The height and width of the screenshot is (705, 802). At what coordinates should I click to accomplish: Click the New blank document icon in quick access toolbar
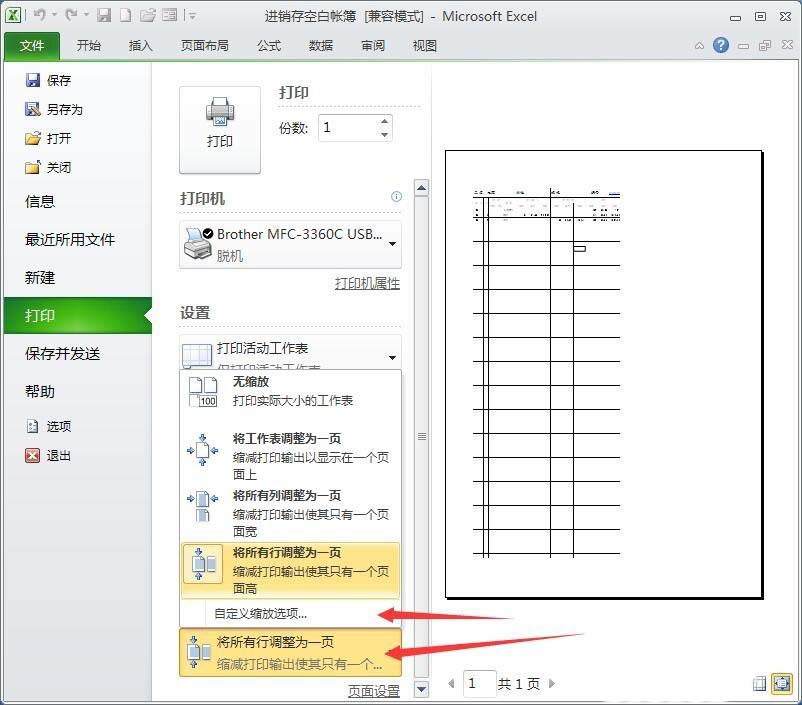[x=125, y=15]
